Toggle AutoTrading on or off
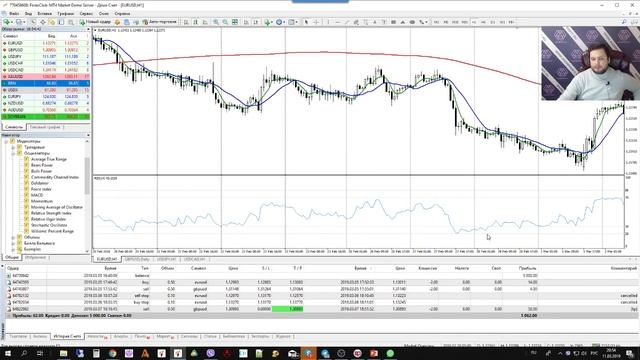The height and width of the screenshot is (360, 640). (x=159, y=22)
